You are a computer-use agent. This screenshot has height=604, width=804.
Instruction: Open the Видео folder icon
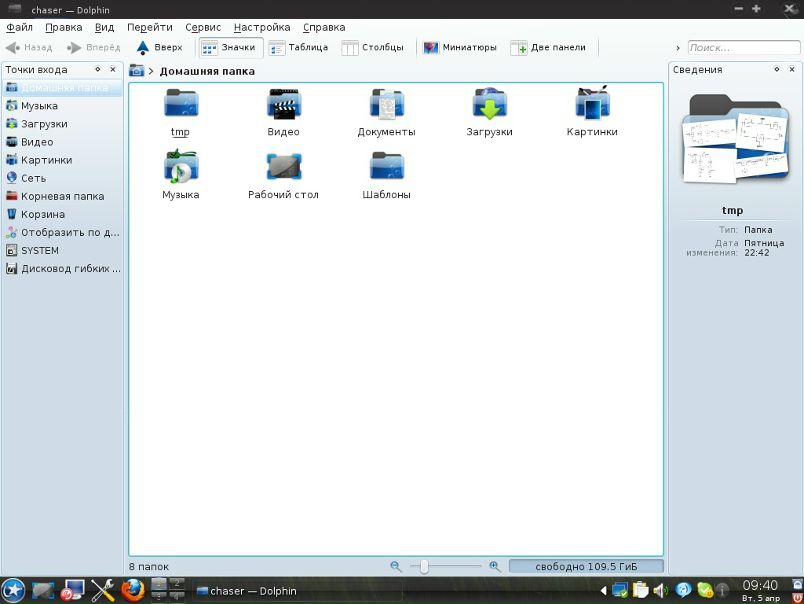[283, 106]
